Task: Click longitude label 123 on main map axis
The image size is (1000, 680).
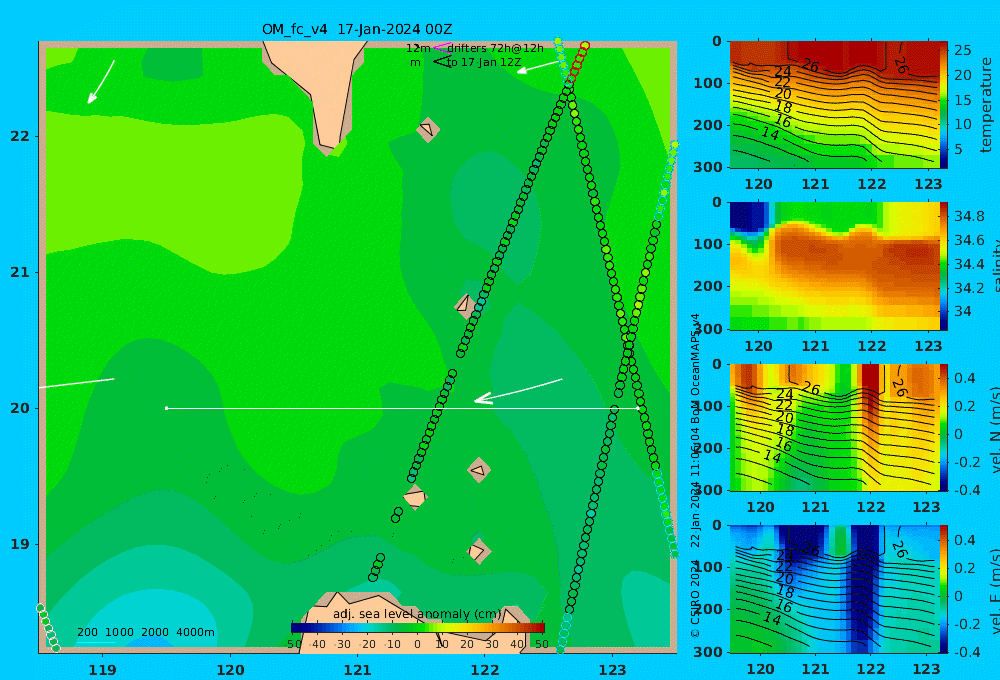Action: pos(613,670)
